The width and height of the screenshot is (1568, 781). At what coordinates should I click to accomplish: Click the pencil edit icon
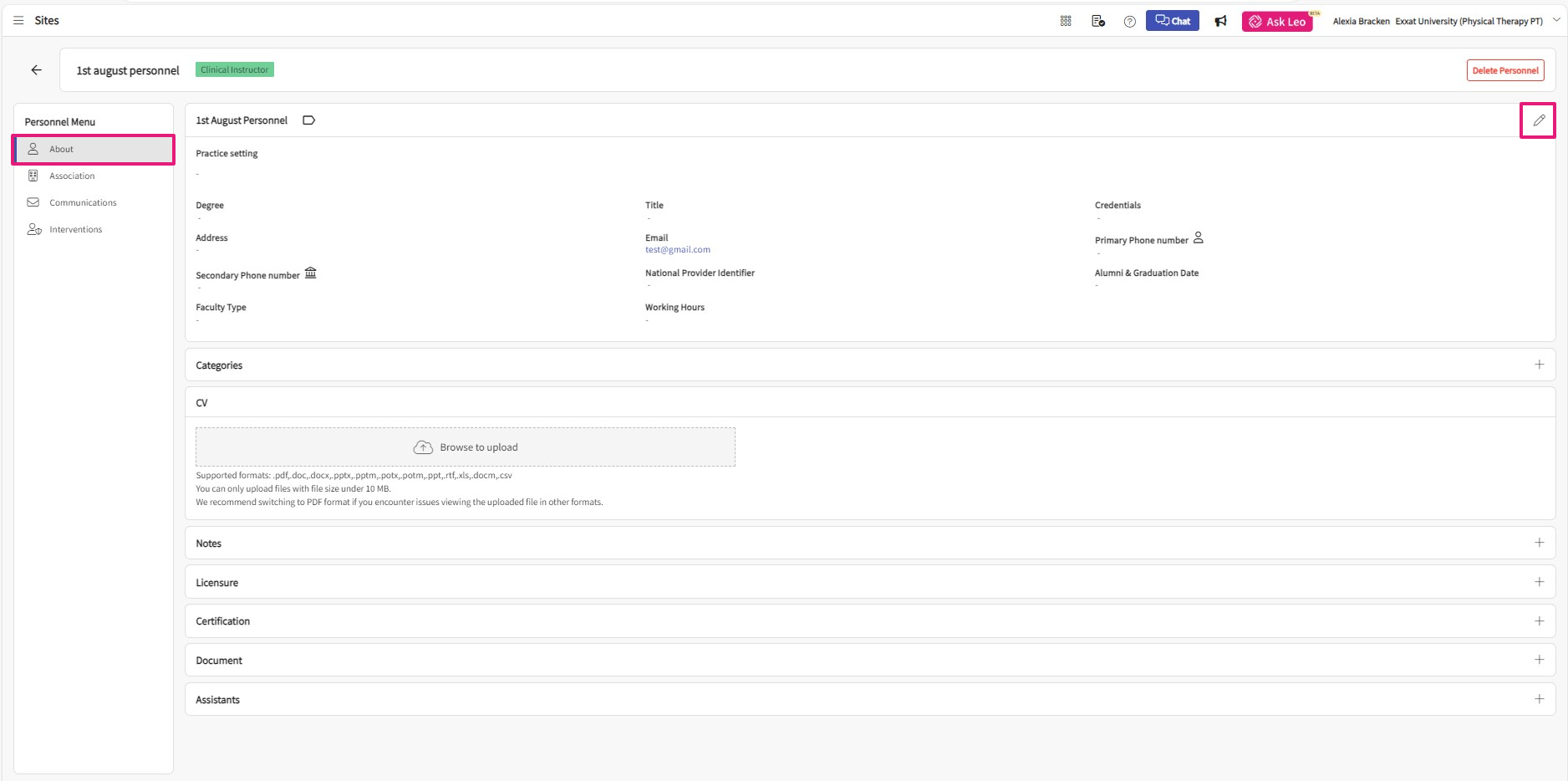click(x=1538, y=120)
